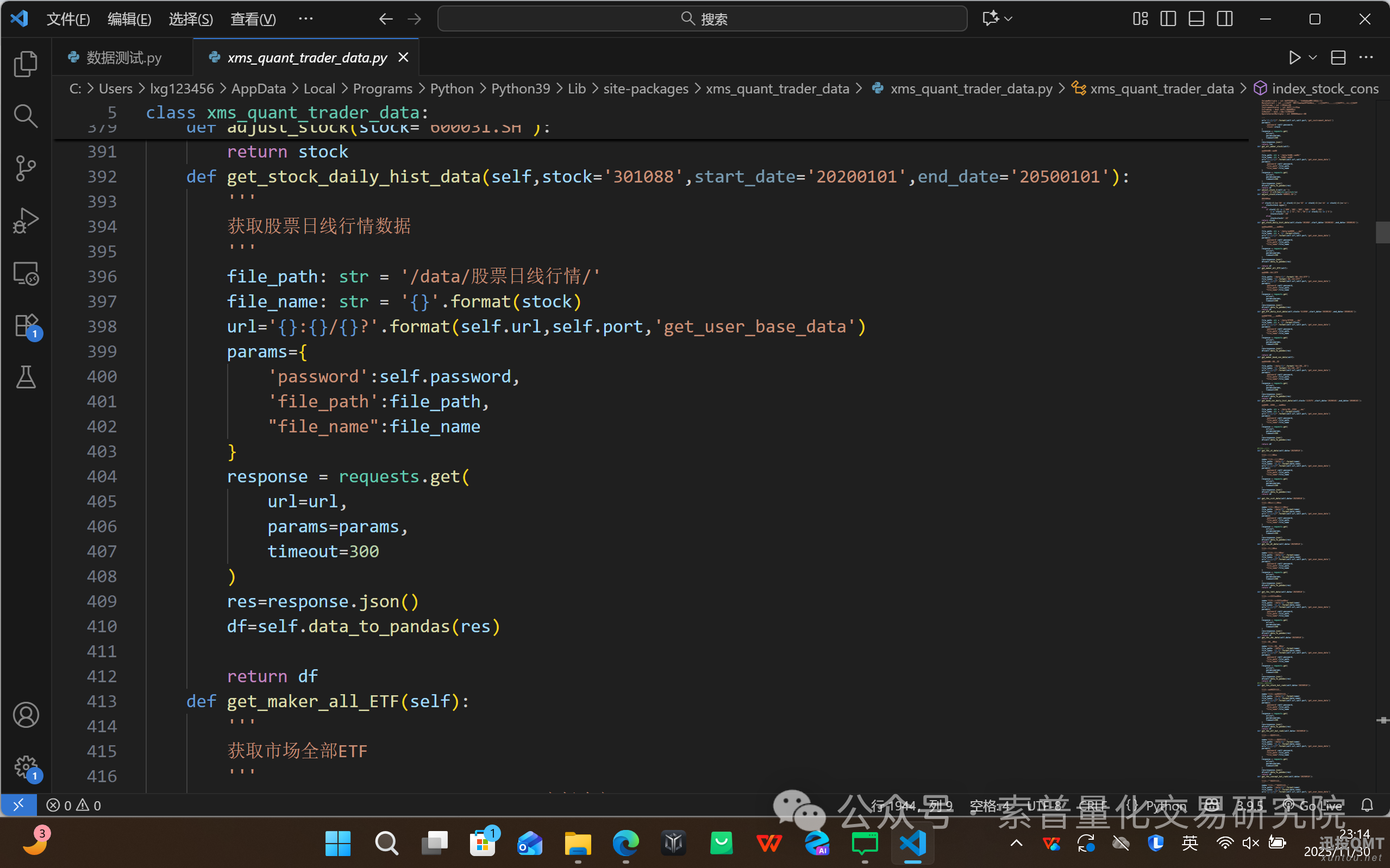
Task: Expand the run options dropdown arrow
Action: pos(1312,58)
